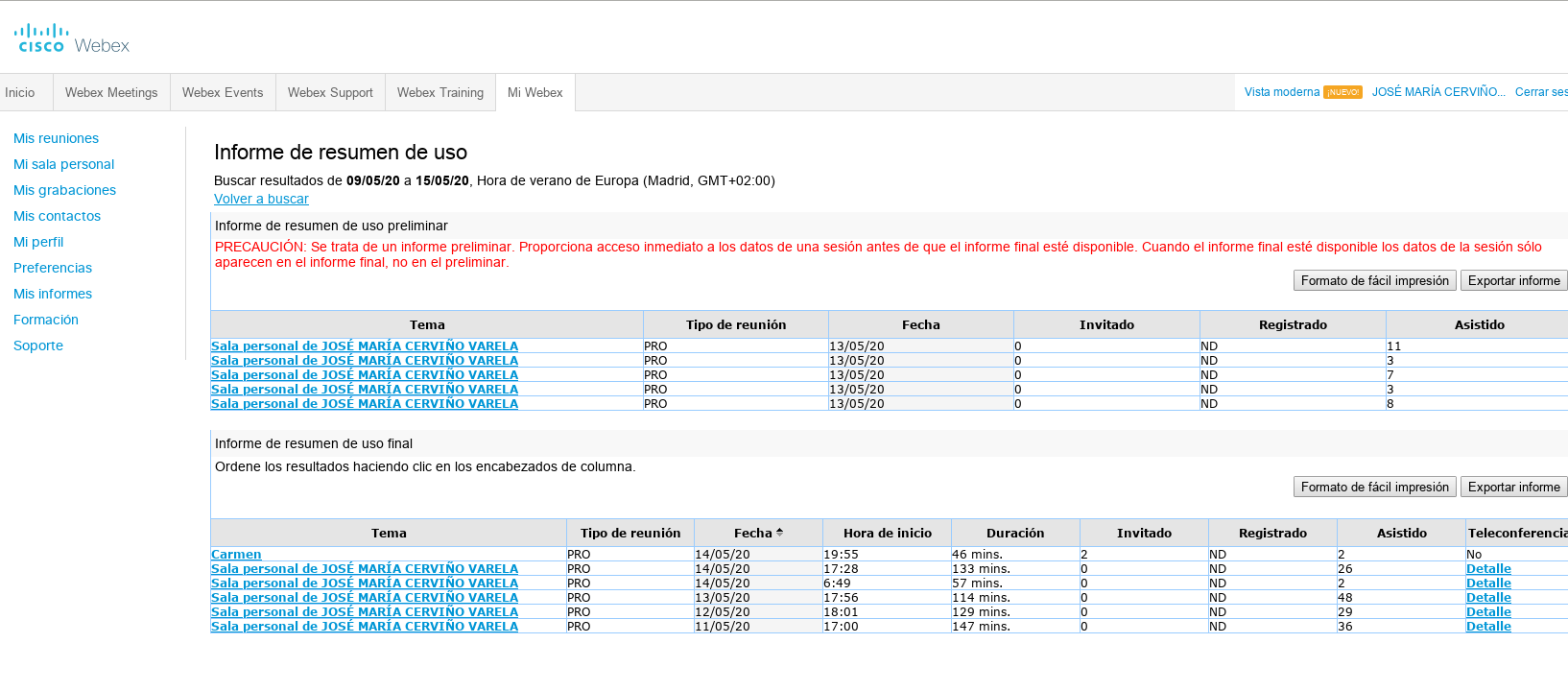This screenshot has width=1568, height=691.
Task: Switch to the Webex Events tab
Action: 223,93
